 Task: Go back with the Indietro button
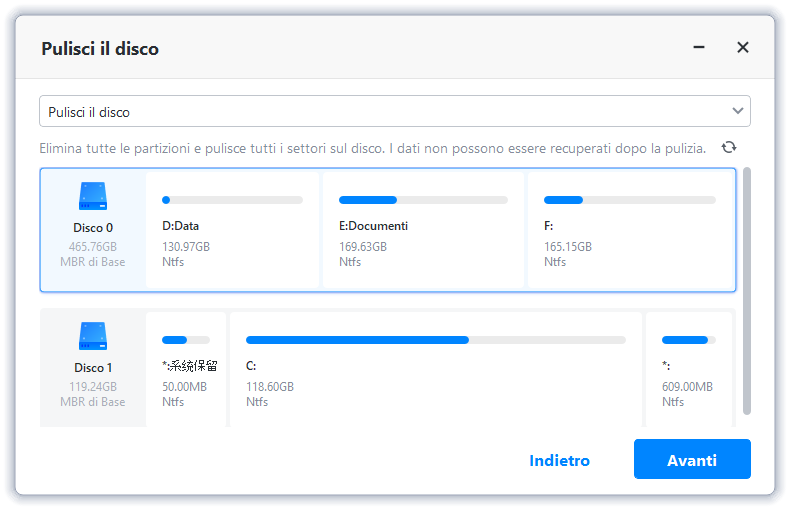click(559, 460)
